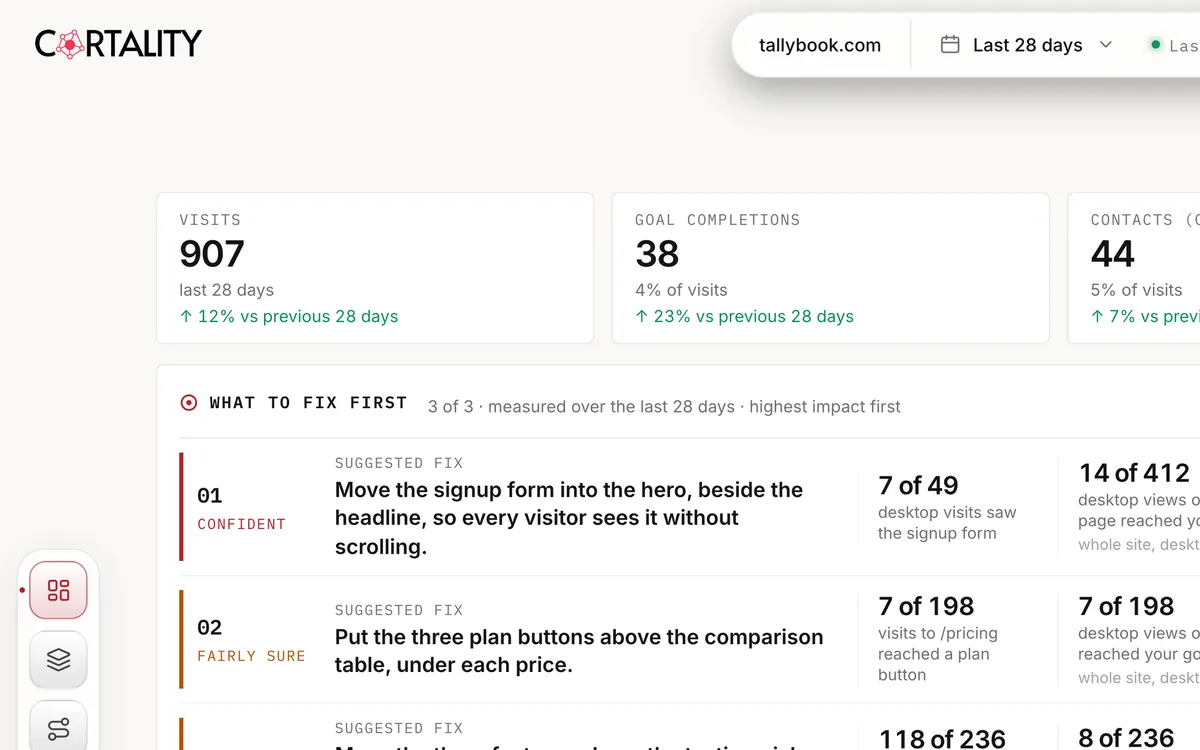Open fix 02: plan buttons above comparison table

point(689,639)
